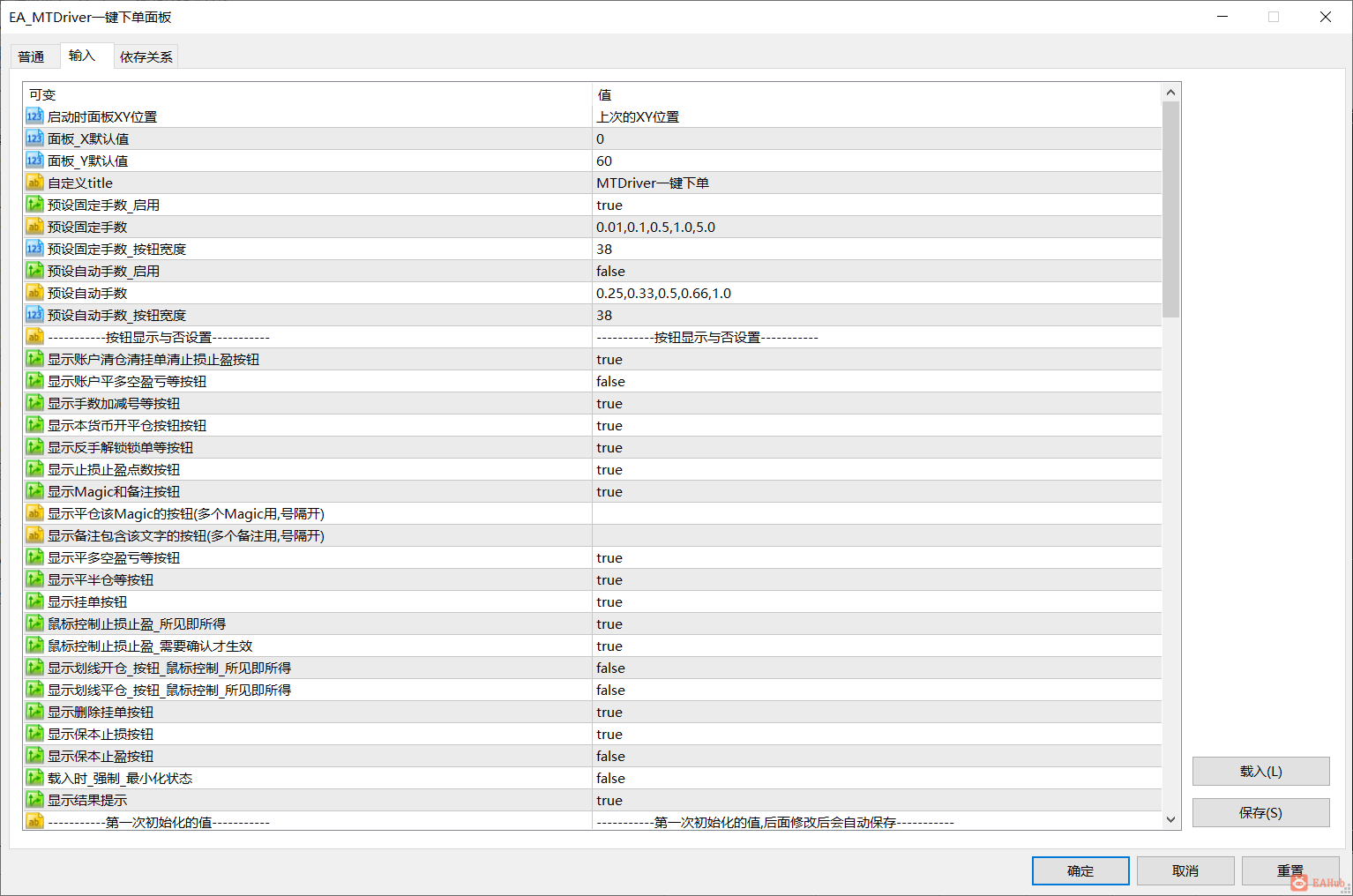The width and height of the screenshot is (1353, 896).
Task: Open the 依存关系 tab
Action: coord(146,56)
